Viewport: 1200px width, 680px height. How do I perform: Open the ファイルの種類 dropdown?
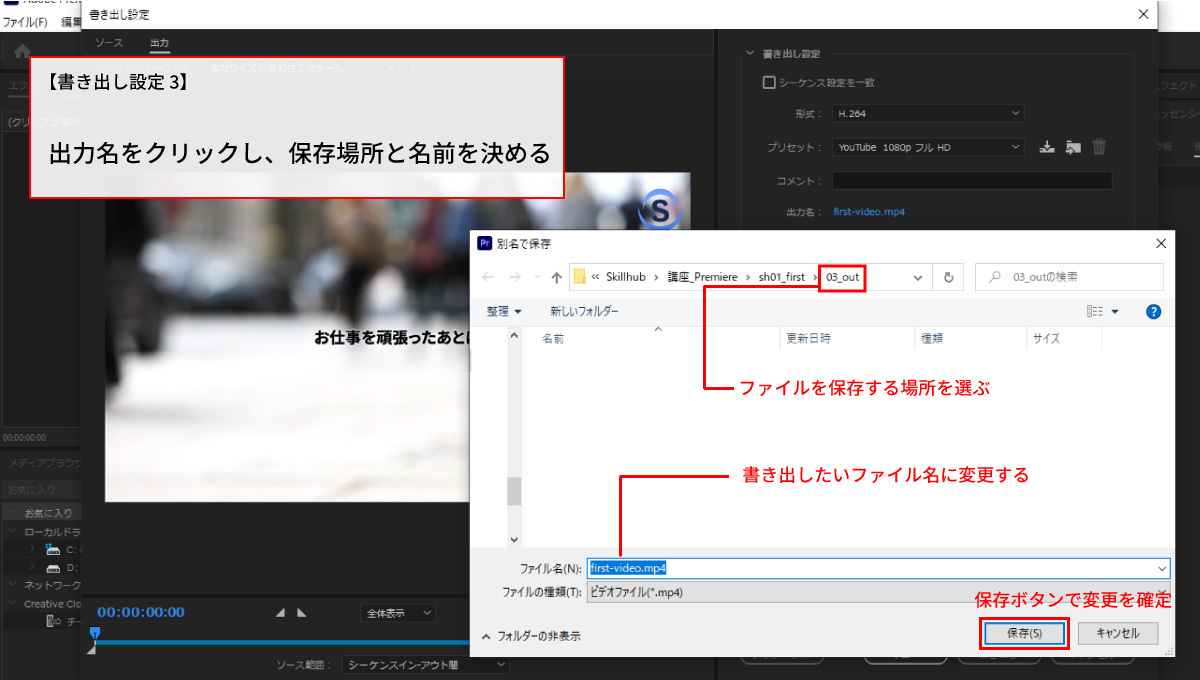click(x=878, y=592)
